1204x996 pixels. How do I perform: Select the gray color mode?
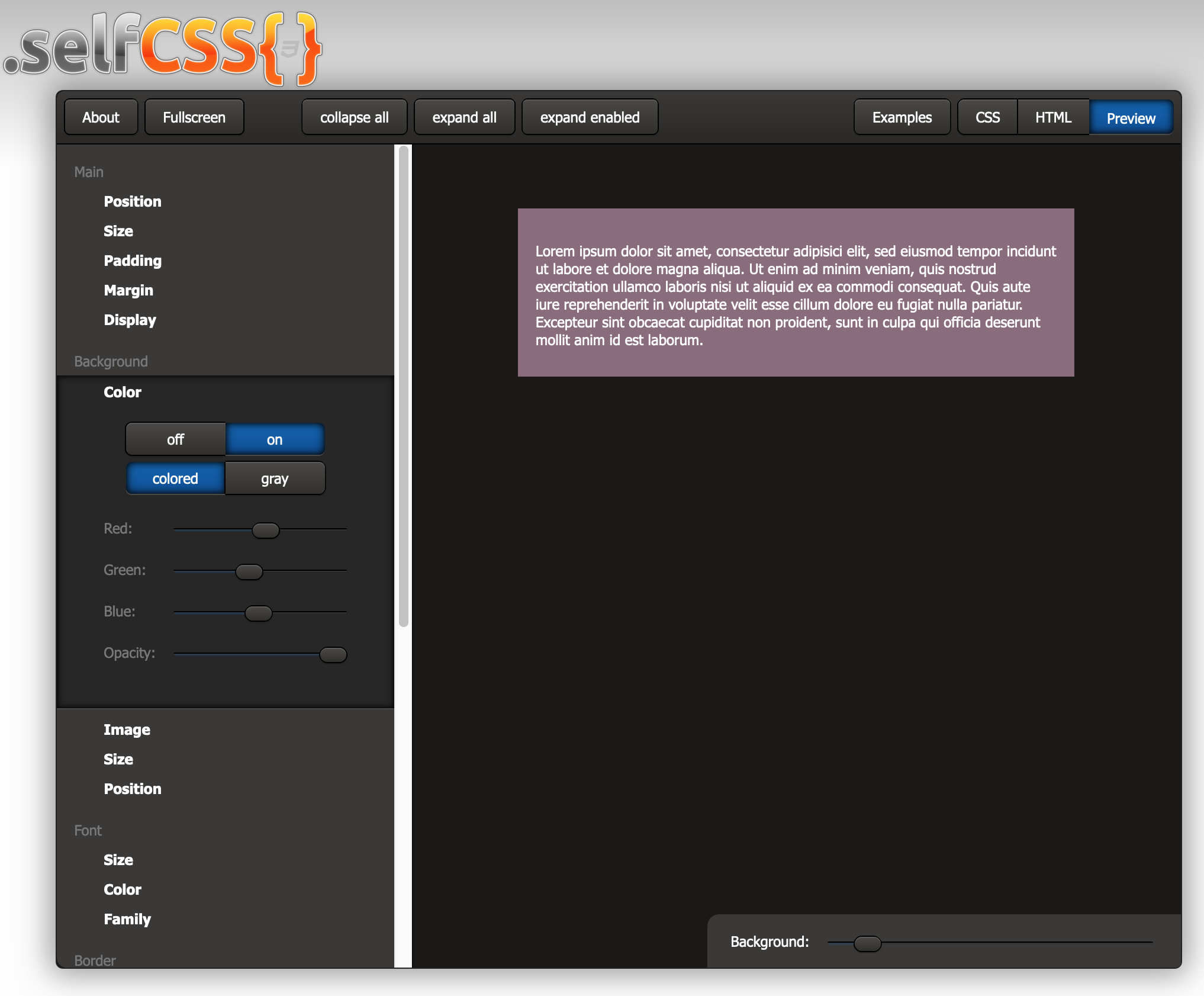pos(275,478)
